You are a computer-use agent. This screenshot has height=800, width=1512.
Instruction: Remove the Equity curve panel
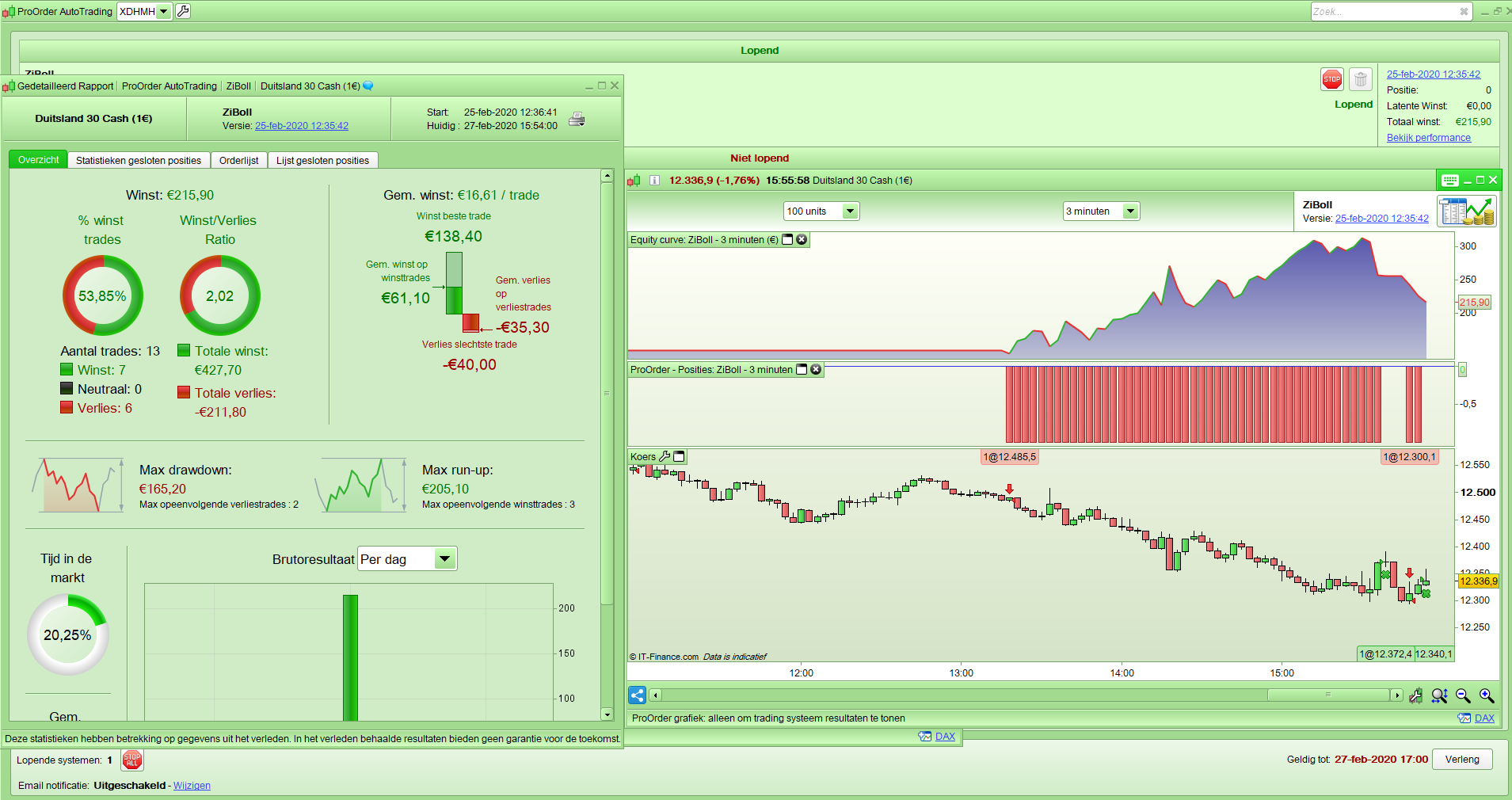point(802,239)
